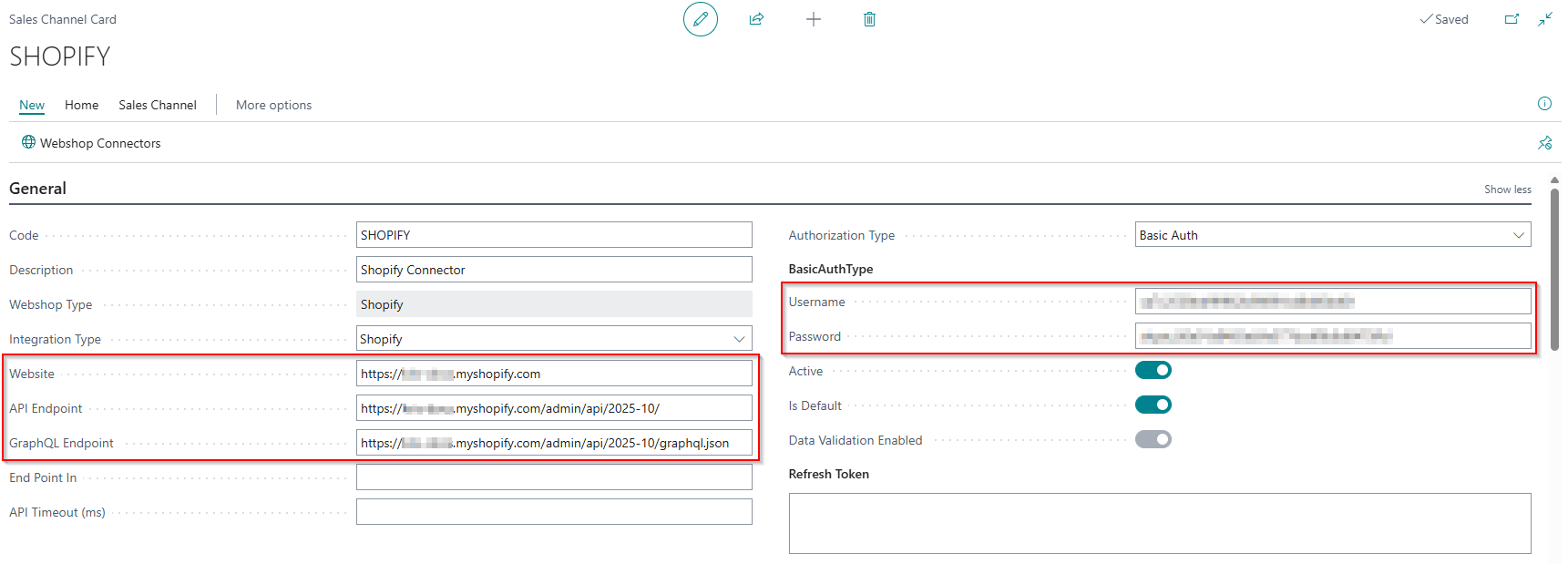
Task: Click the share icon
Action: 756,19
